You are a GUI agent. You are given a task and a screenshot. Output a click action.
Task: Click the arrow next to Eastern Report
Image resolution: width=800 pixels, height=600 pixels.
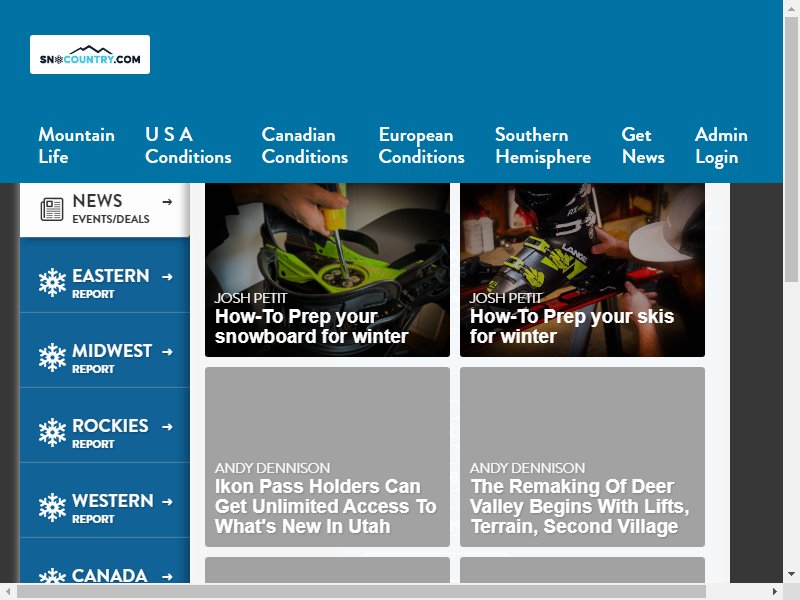point(167,277)
